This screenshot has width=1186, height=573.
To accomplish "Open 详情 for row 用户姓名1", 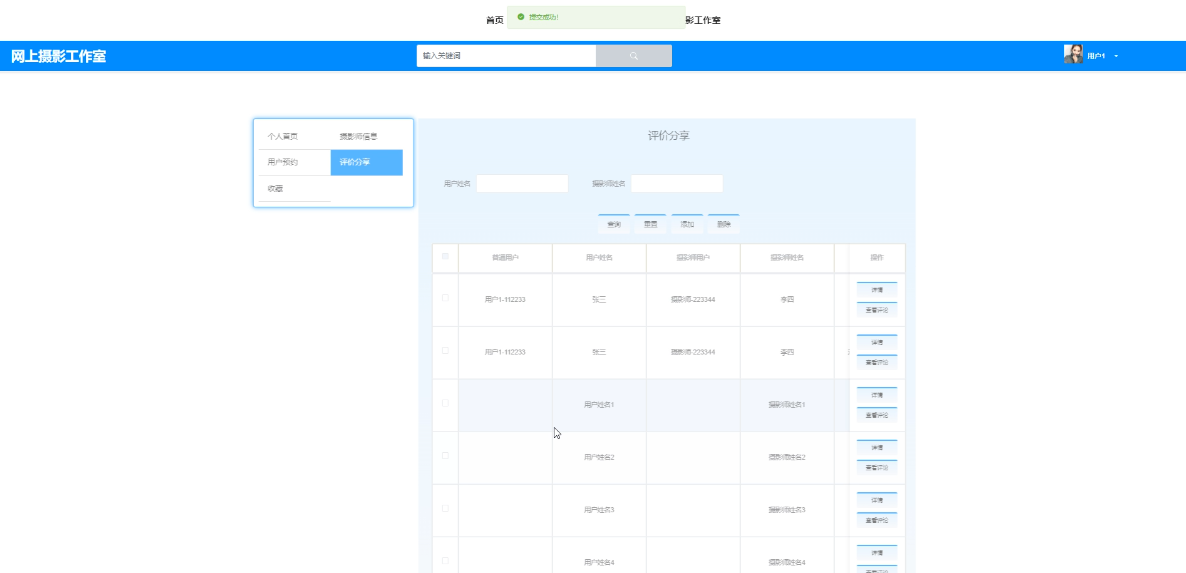I will click(877, 395).
